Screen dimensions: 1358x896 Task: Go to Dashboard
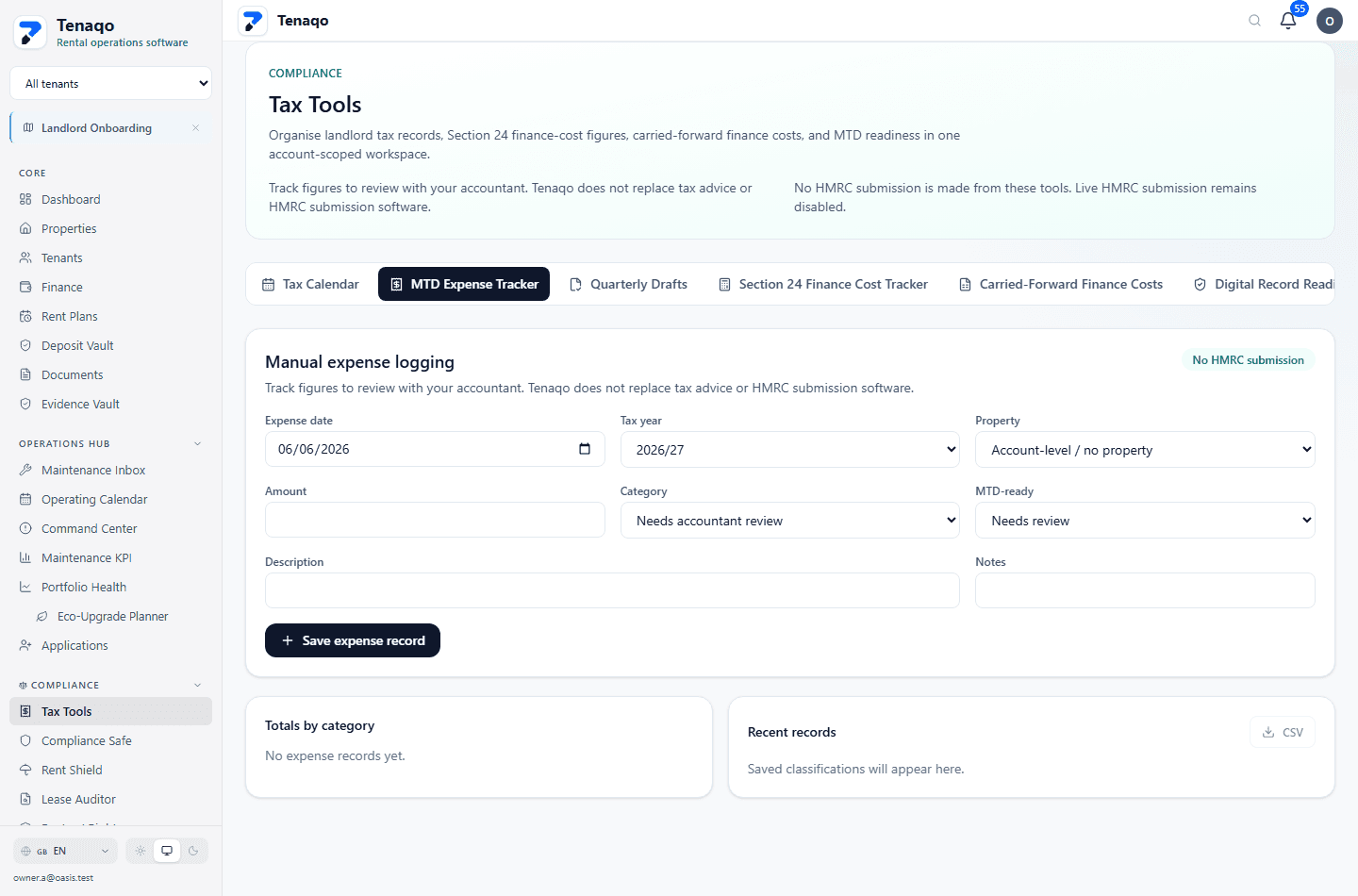click(111, 200)
